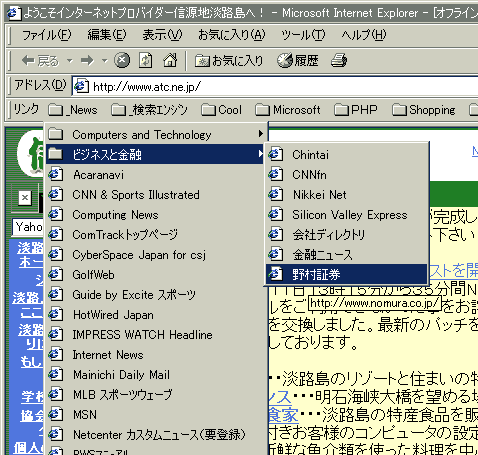Select the Computing News bookmark
The width and height of the screenshot is (478, 455).
click(x=156, y=215)
